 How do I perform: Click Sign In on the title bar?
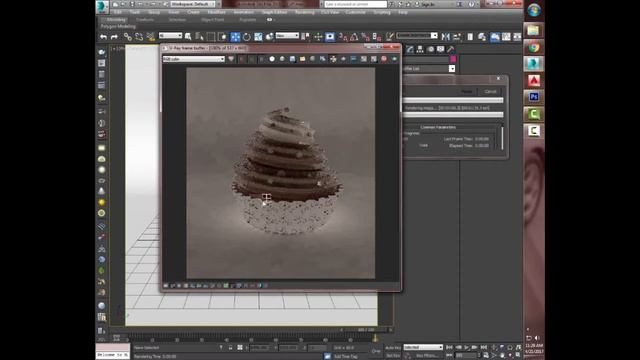point(427,4)
